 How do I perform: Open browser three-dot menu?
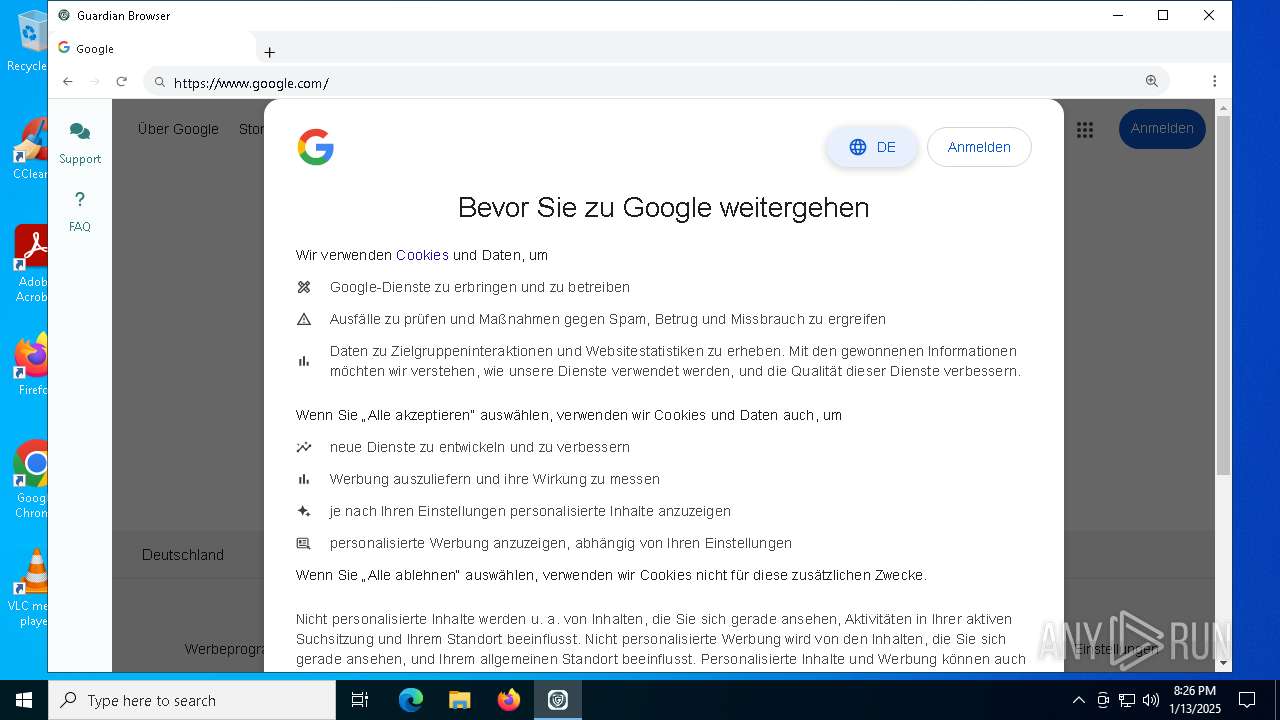[1215, 82]
